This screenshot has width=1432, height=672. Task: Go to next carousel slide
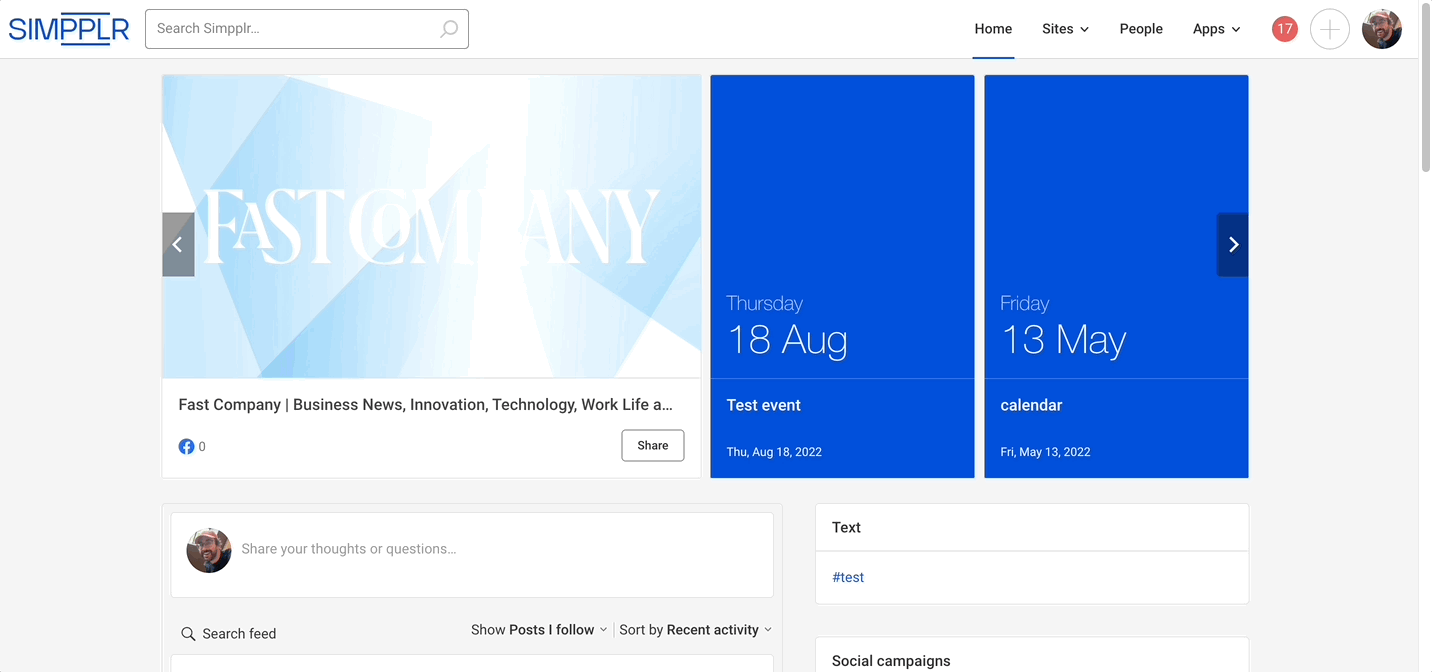(1233, 245)
